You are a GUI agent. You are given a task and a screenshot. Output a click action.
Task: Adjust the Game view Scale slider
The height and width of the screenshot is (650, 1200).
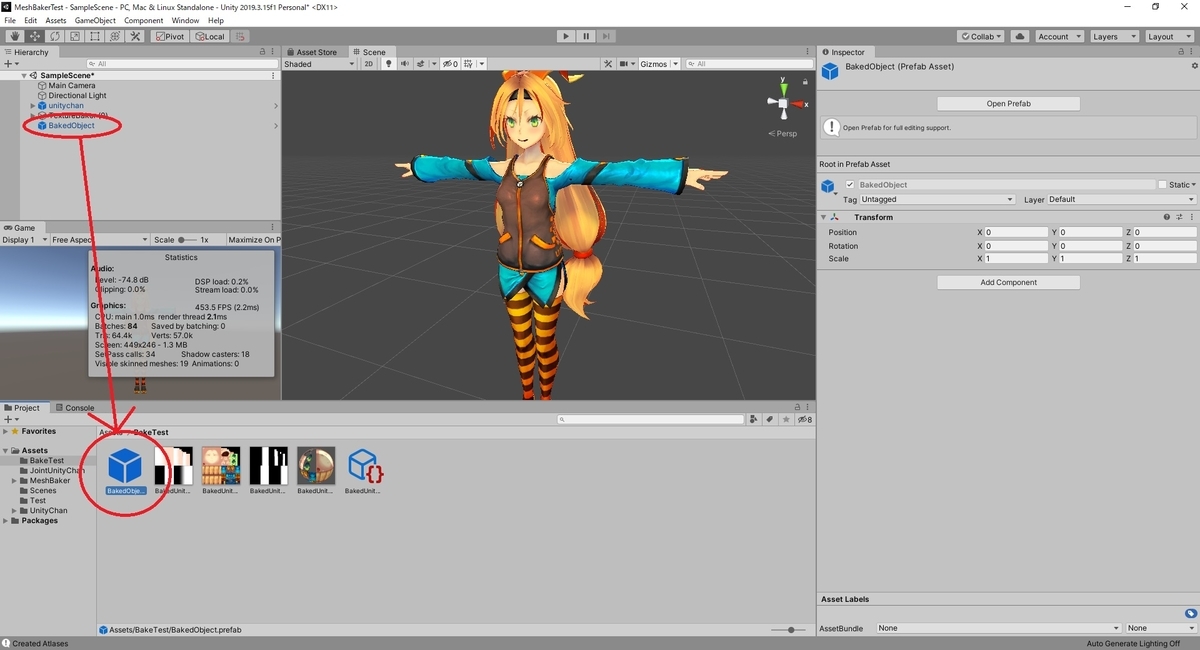coord(188,240)
